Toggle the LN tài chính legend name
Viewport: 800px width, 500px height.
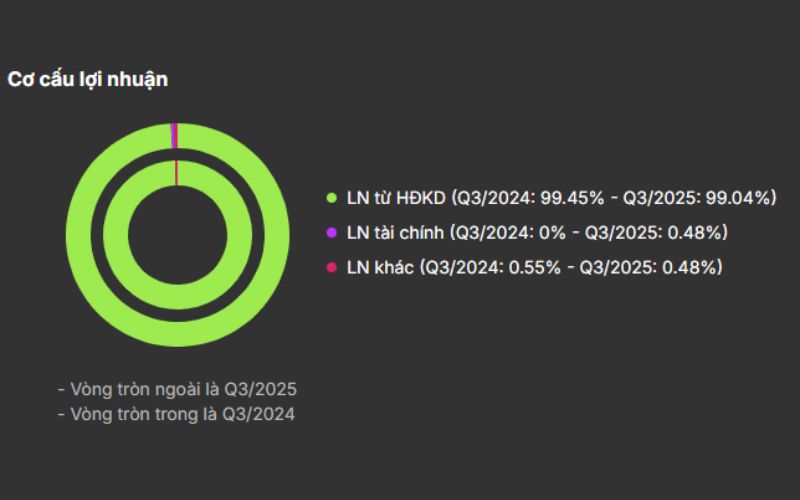click(395, 233)
